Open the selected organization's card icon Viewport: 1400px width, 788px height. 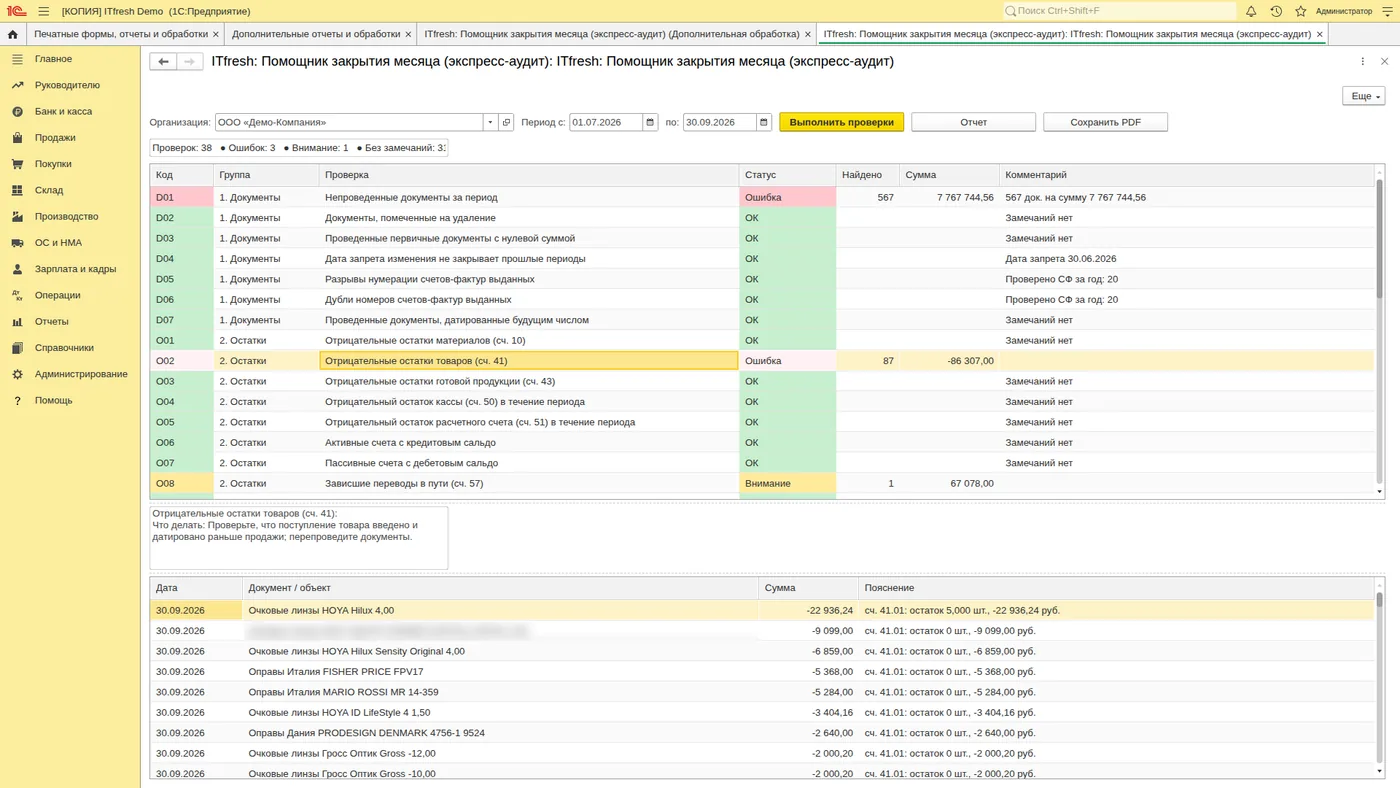click(506, 122)
